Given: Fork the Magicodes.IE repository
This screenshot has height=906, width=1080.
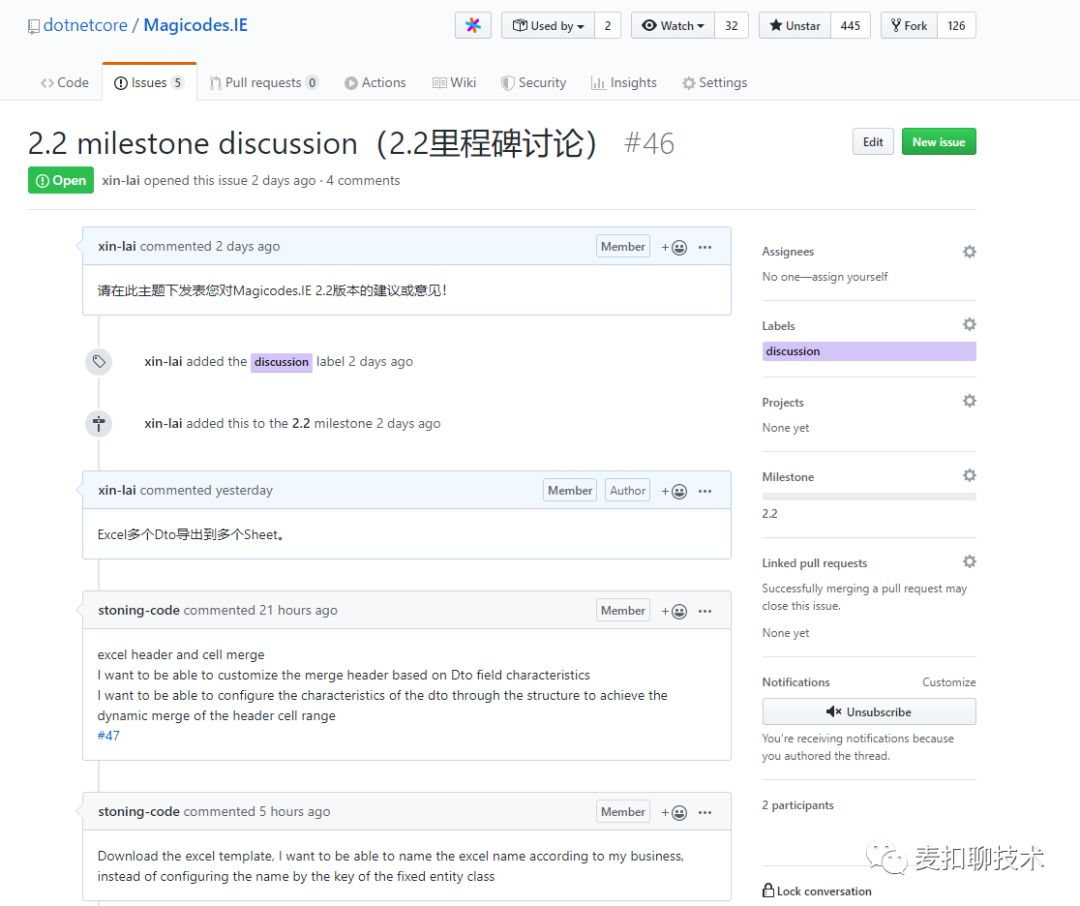Looking at the screenshot, I should coord(909,25).
